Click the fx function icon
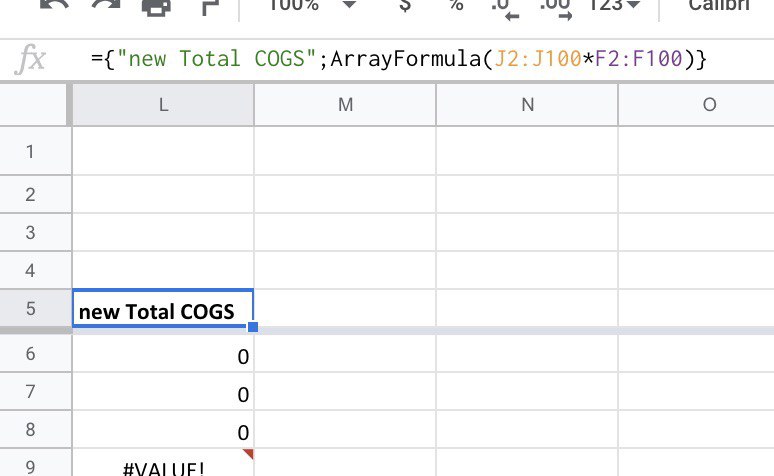 coord(32,60)
